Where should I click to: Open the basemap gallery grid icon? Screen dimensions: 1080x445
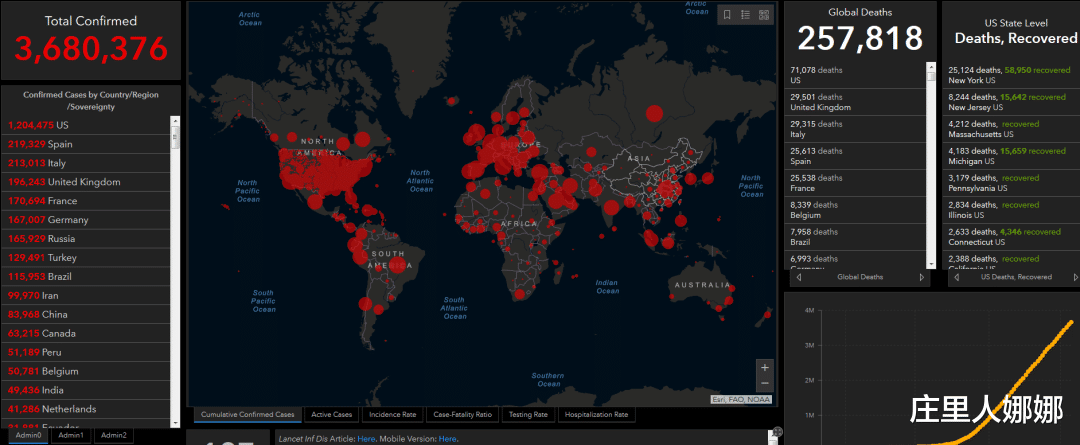(x=764, y=14)
